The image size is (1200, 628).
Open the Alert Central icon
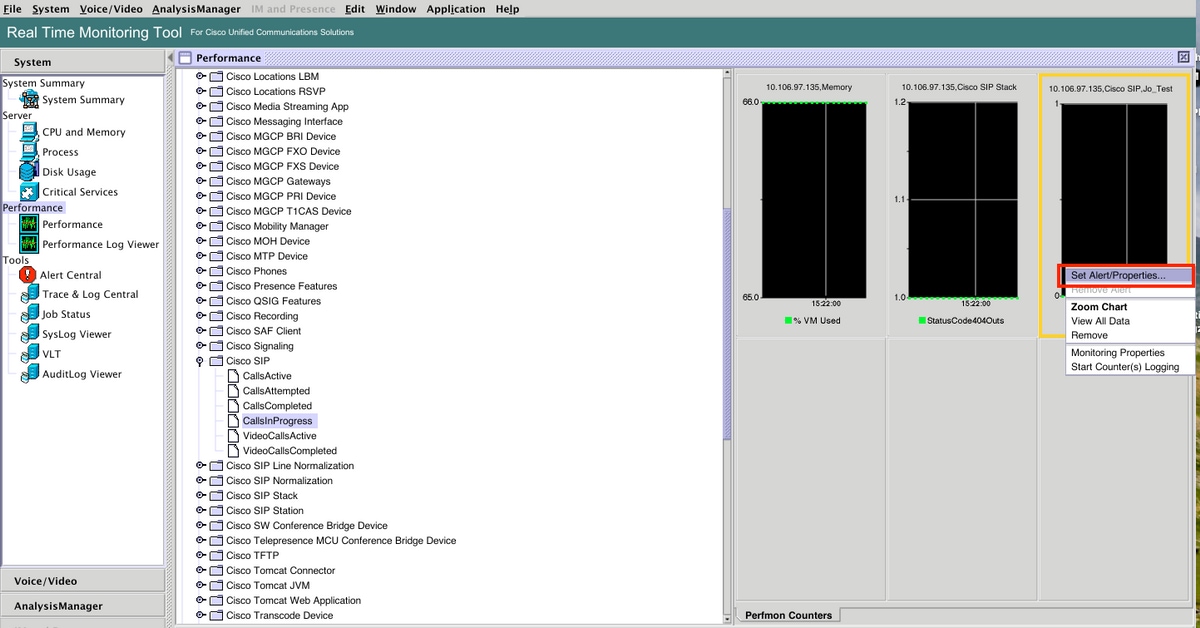pos(27,274)
